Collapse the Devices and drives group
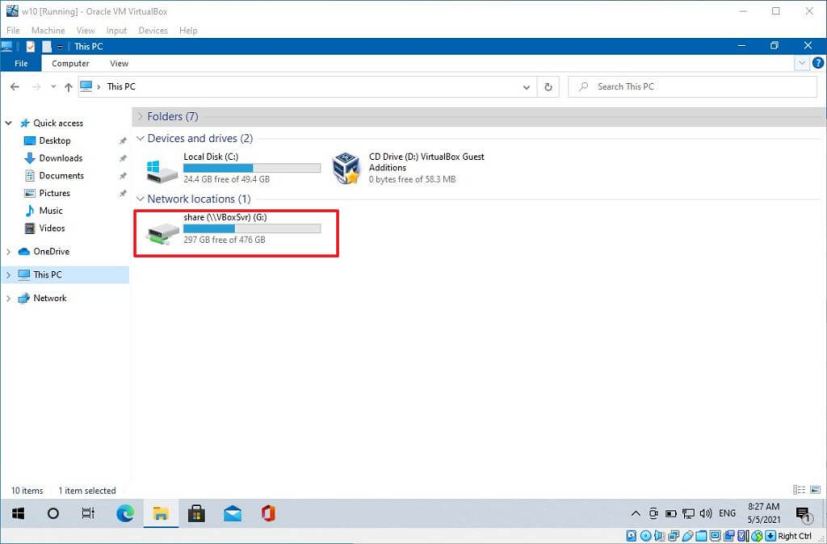 point(140,138)
